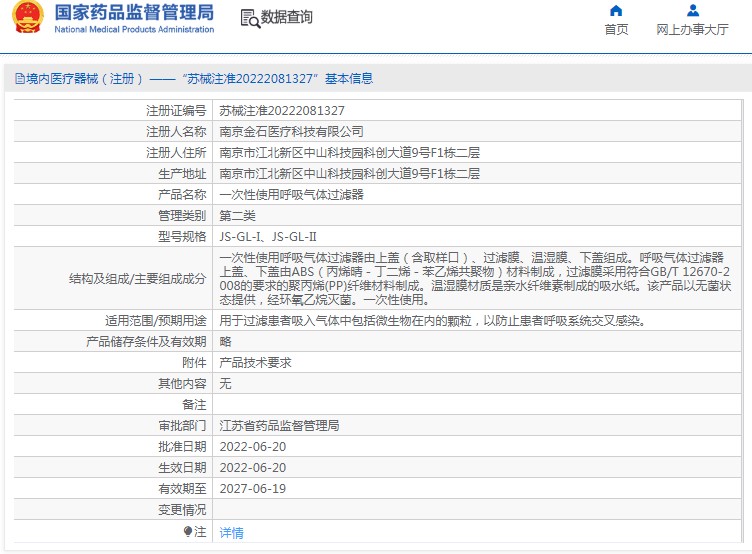Select 批准日期 value 2022-06-20
Image resolution: width=752 pixels, height=554 pixels.
(253, 447)
